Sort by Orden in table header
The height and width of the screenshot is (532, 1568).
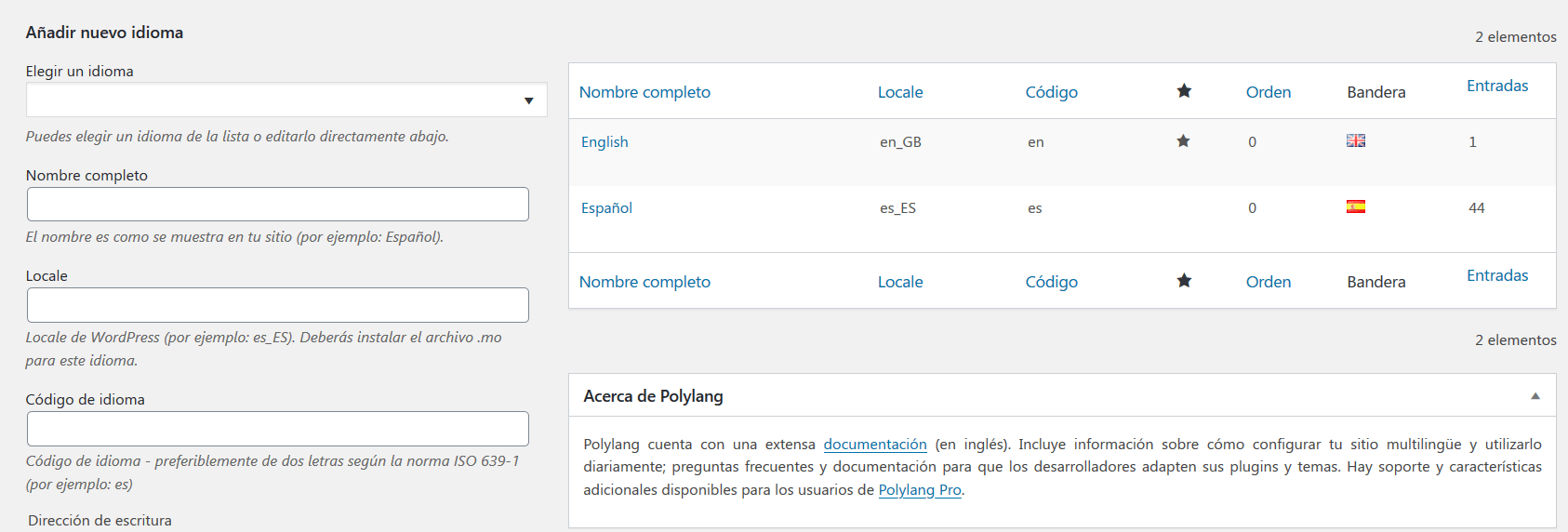pos(1269,92)
